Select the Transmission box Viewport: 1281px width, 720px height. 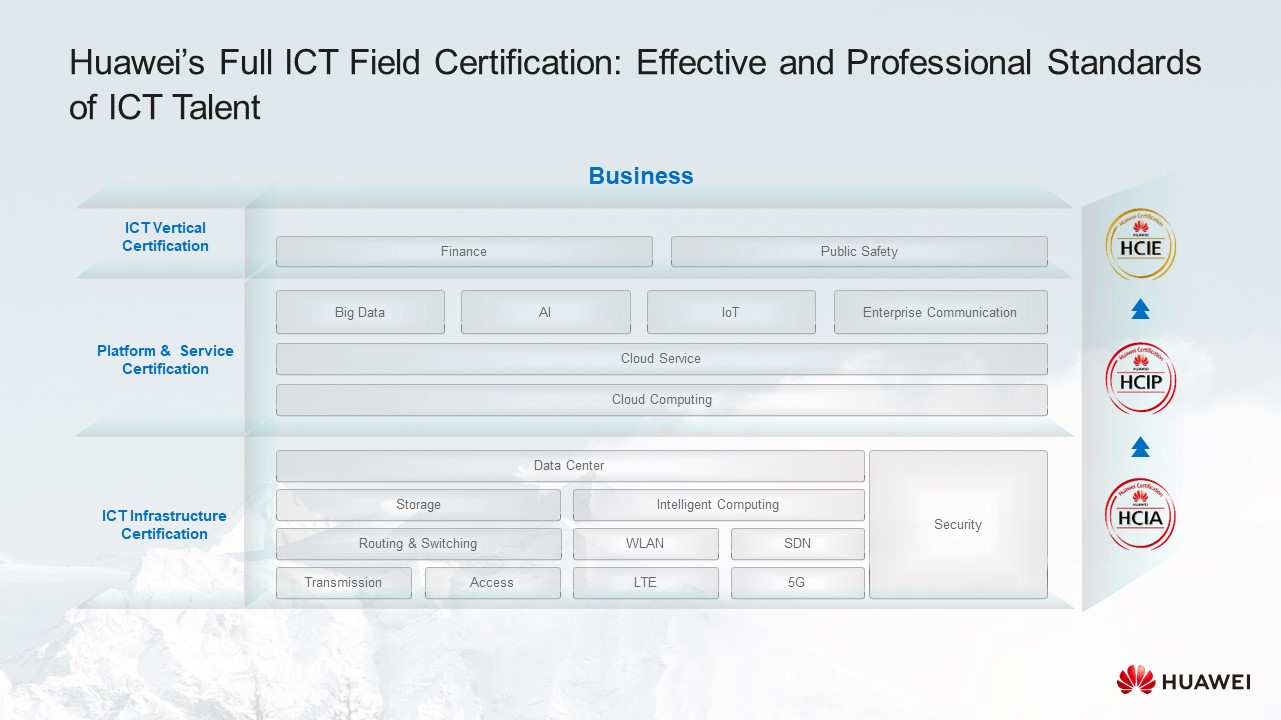[344, 583]
